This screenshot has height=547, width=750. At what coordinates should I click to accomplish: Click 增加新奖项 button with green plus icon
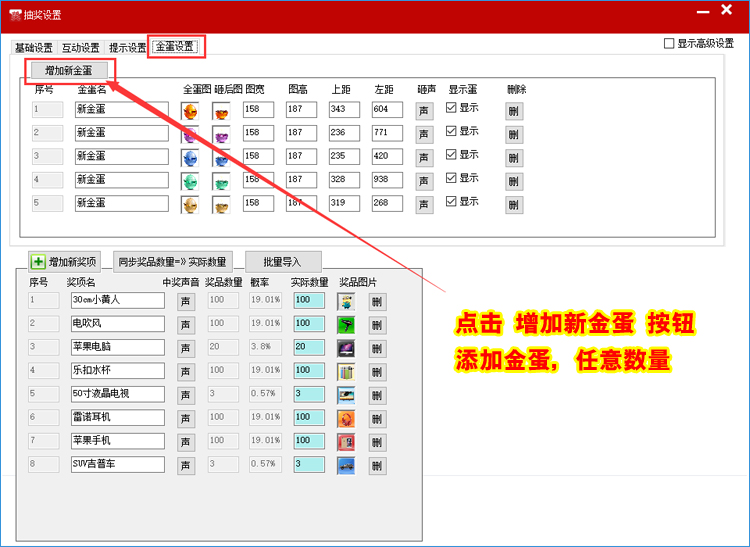coord(65,262)
